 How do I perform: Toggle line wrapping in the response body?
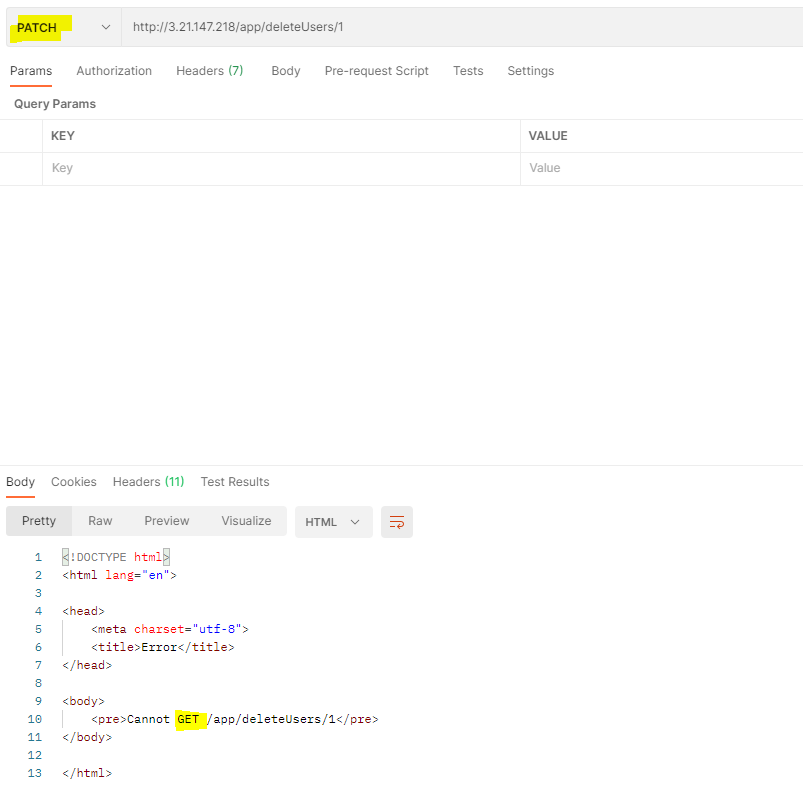tap(396, 521)
